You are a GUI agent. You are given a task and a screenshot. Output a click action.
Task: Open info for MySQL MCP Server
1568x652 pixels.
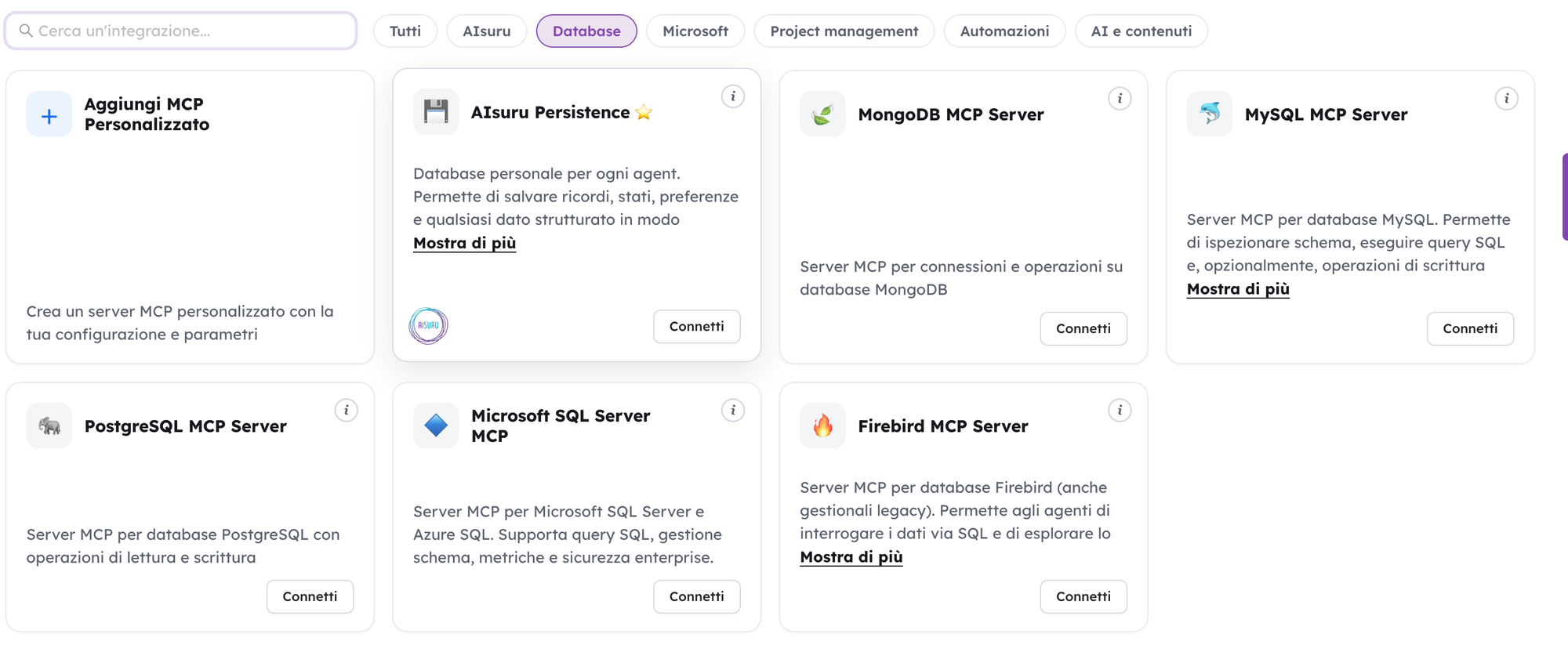[1506, 99]
